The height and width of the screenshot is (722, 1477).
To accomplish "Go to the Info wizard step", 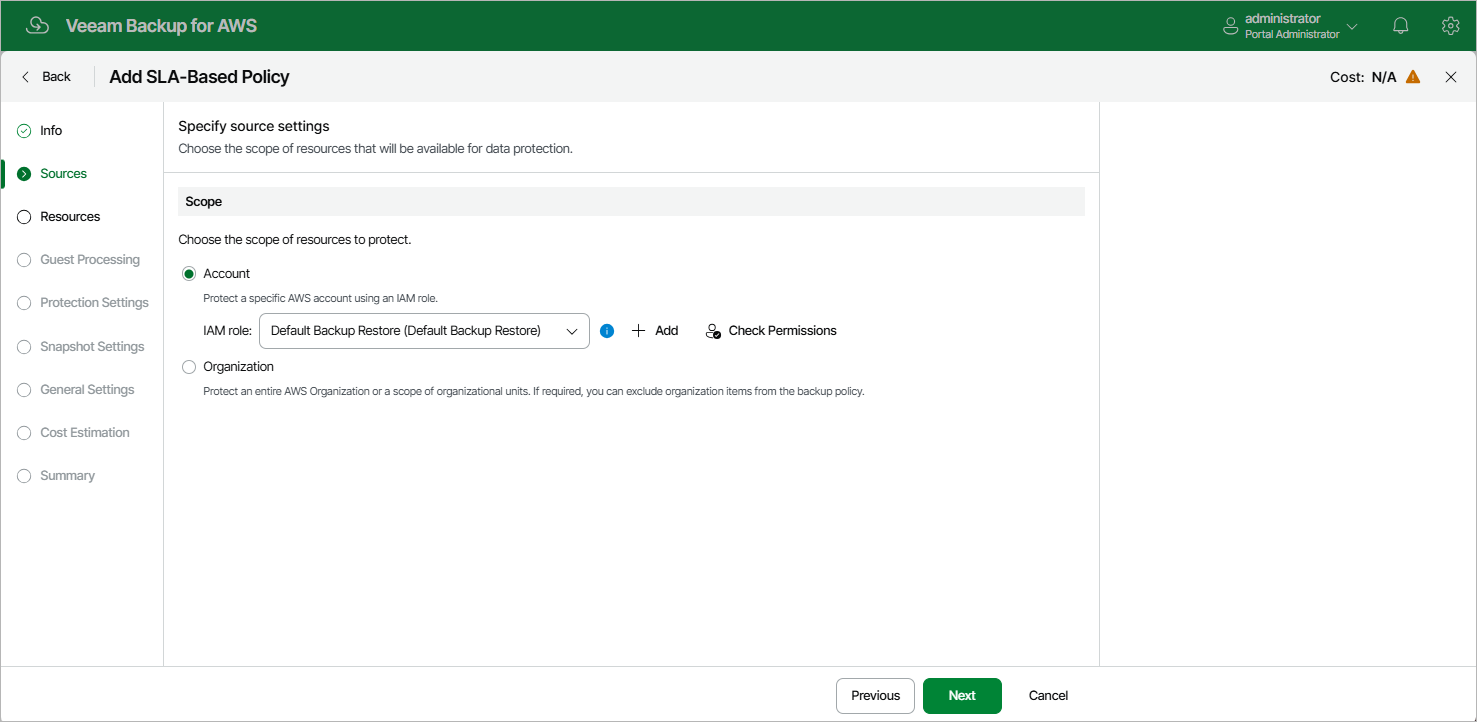I will click(51, 131).
